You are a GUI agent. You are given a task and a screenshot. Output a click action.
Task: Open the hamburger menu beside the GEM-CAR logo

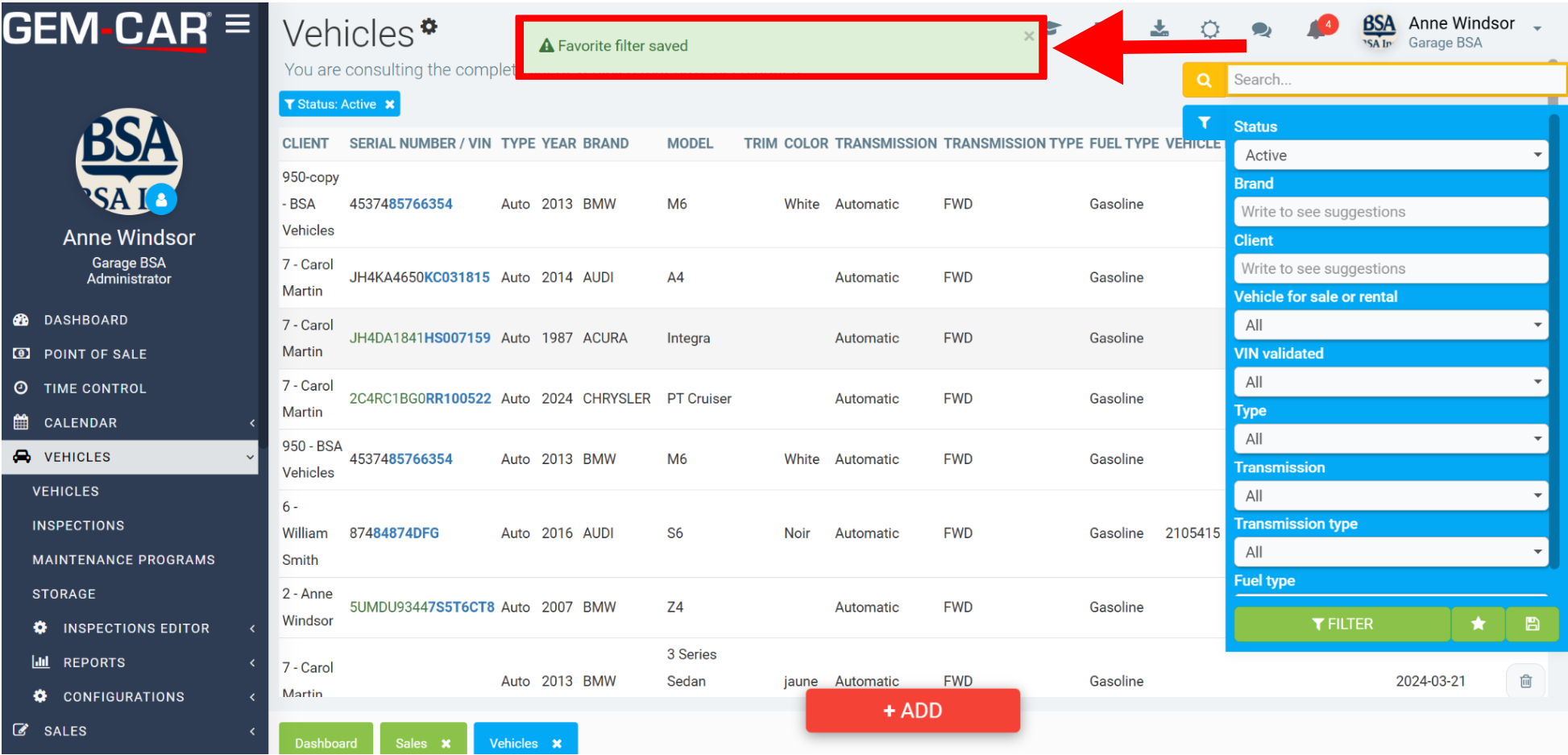click(237, 24)
